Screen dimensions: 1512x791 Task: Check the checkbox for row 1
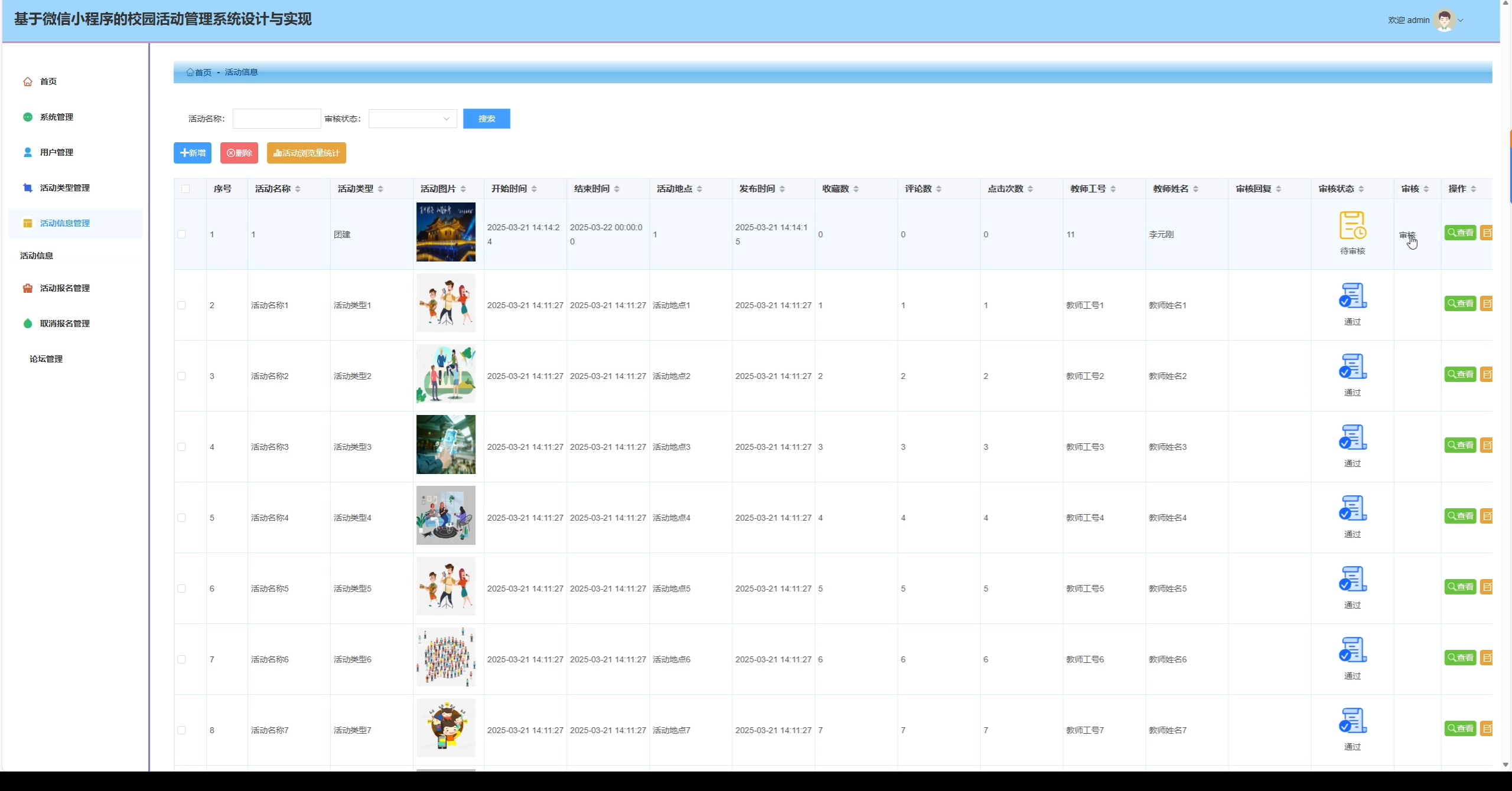coord(181,234)
